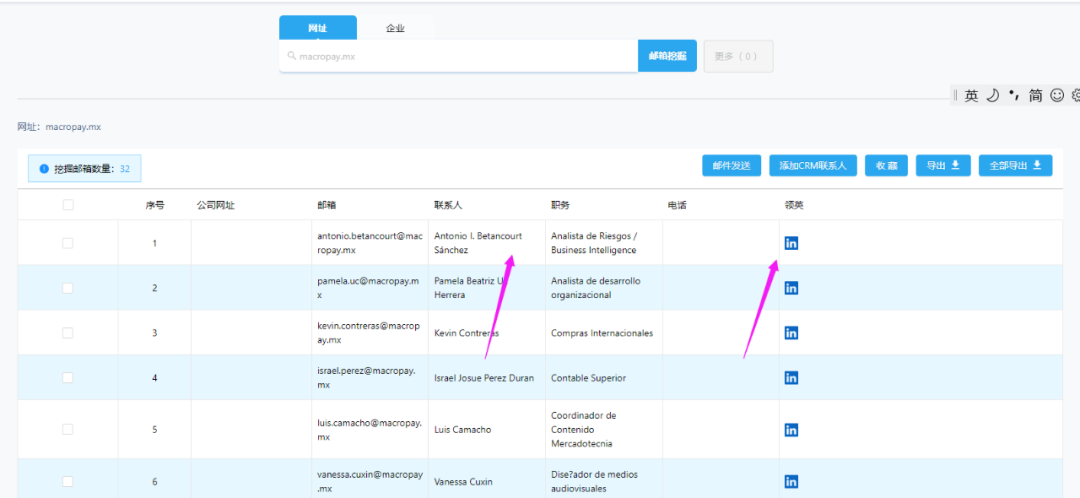This screenshot has height=498, width=1080.
Task: Click the 全部导出 export all button
Action: point(1015,166)
